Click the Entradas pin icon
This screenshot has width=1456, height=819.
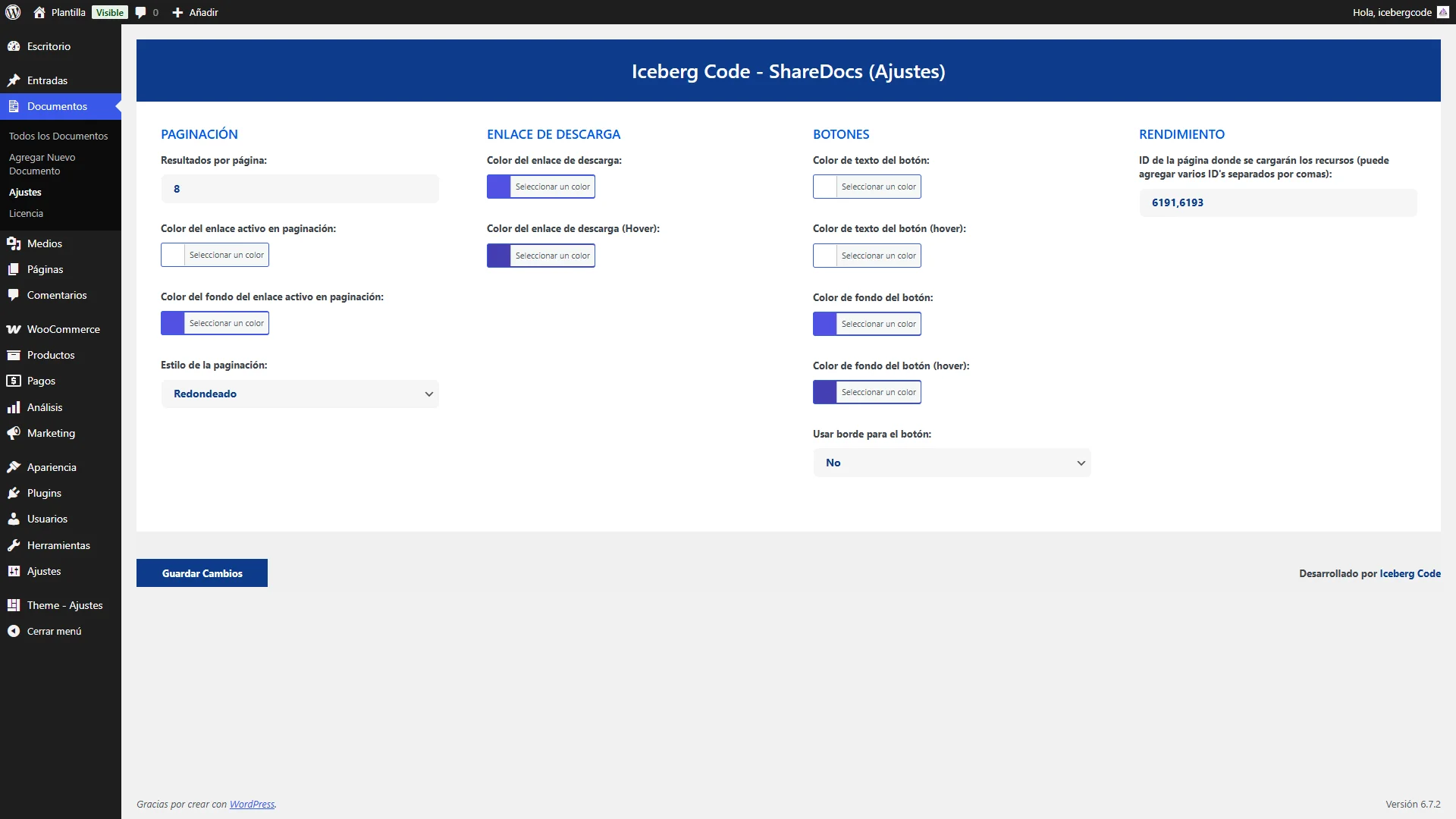click(x=14, y=80)
